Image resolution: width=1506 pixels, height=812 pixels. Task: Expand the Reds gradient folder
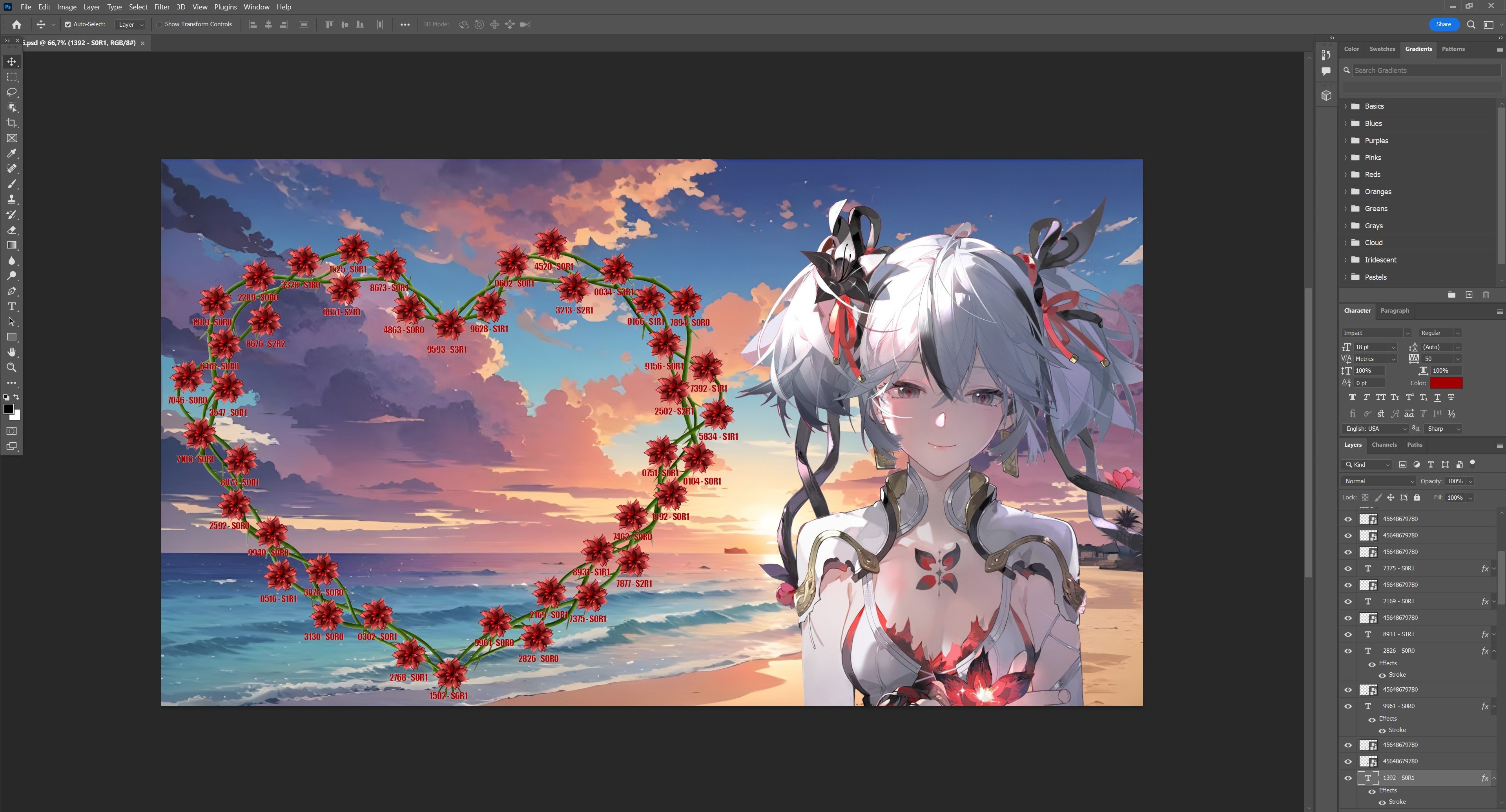tap(1345, 174)
